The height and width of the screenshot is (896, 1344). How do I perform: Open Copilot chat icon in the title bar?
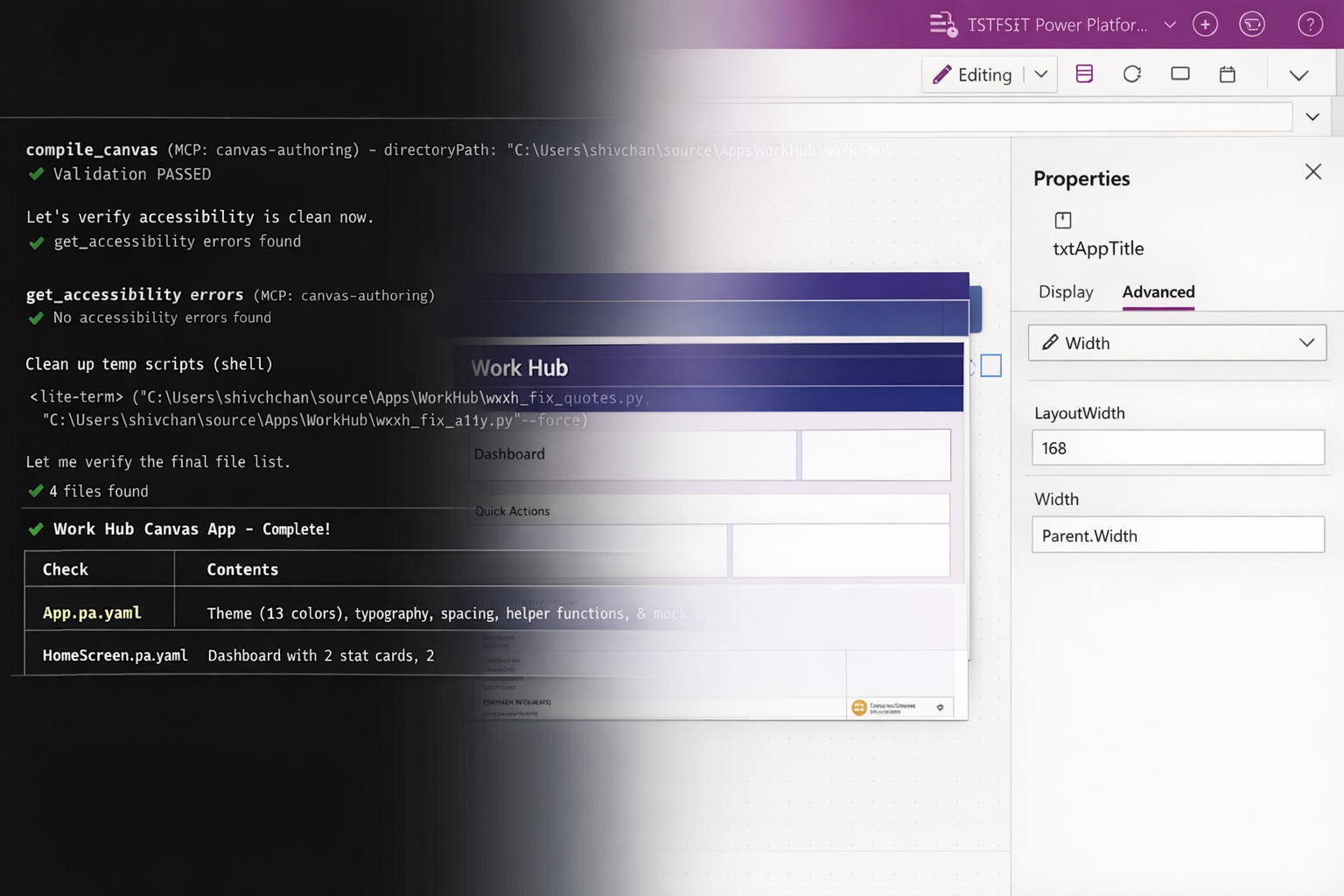click(x=1252, y=24)
